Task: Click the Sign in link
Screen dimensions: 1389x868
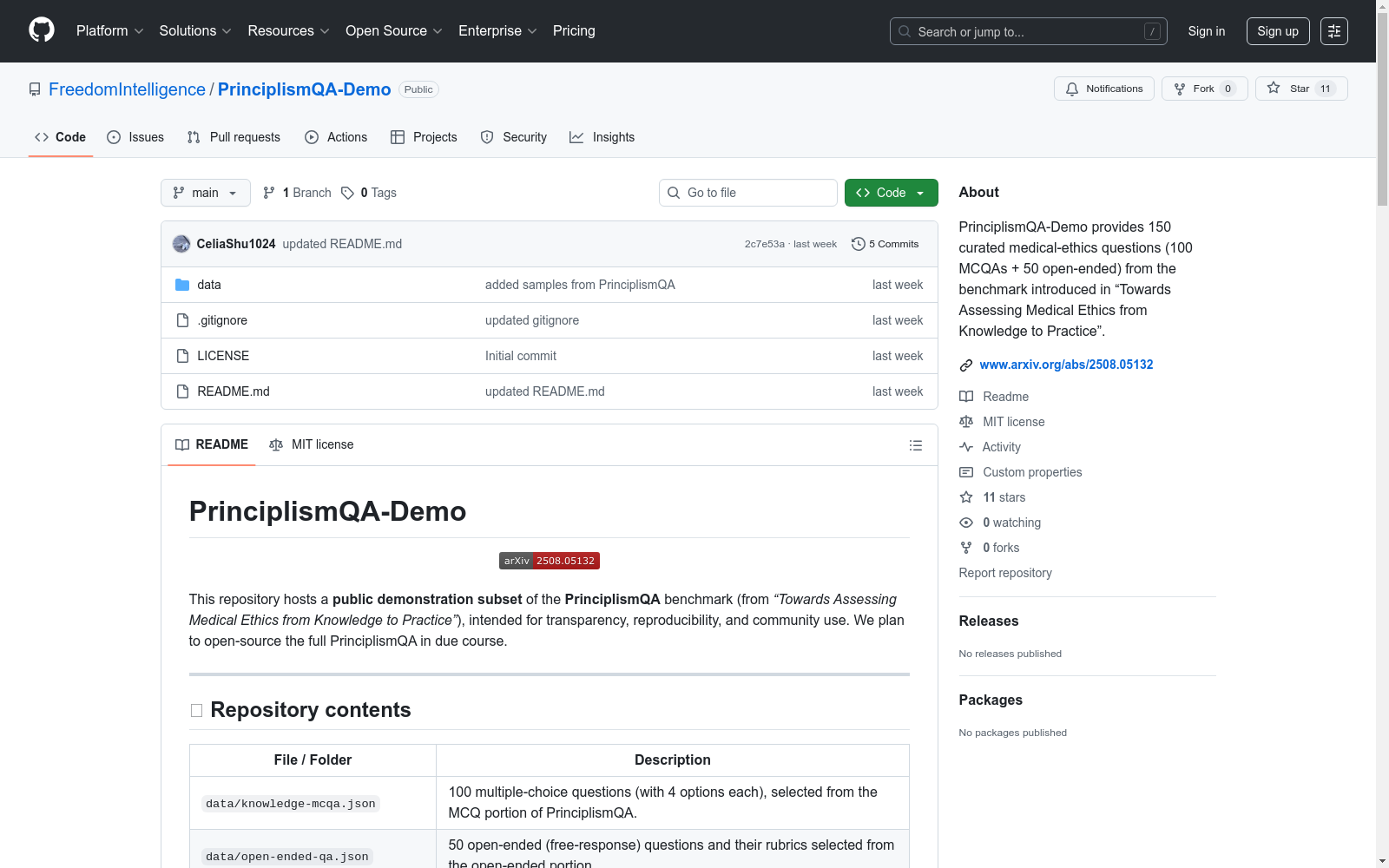Action: point(1207,31)
